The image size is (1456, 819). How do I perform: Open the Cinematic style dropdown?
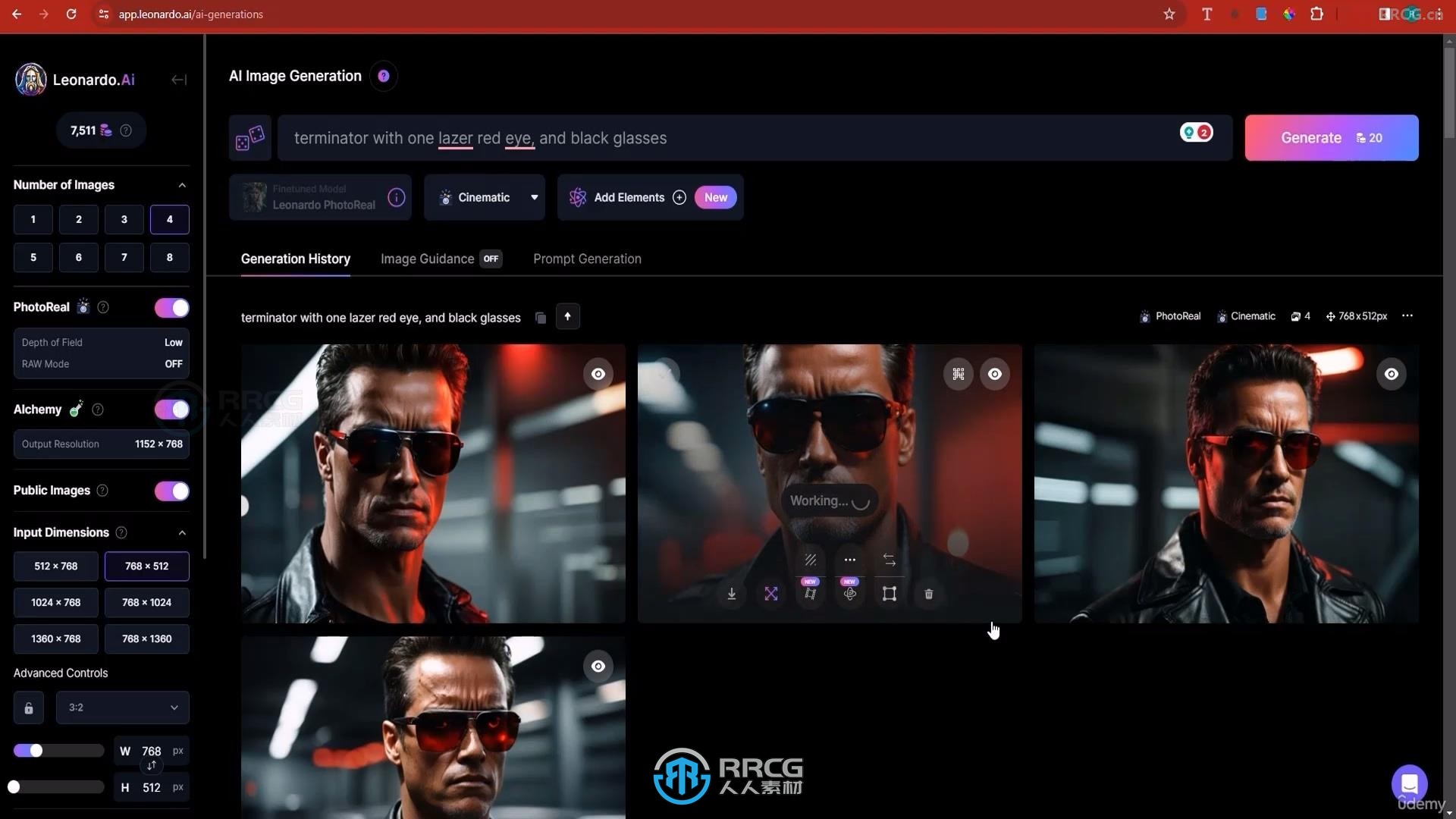pos(485,197)
